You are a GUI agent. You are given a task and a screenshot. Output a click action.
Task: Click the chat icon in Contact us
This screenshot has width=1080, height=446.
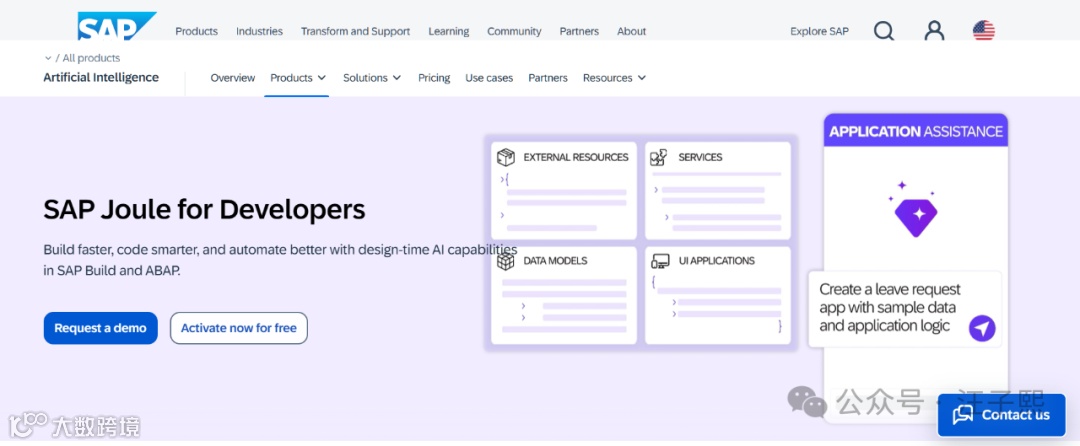click(x=963, y=414)
